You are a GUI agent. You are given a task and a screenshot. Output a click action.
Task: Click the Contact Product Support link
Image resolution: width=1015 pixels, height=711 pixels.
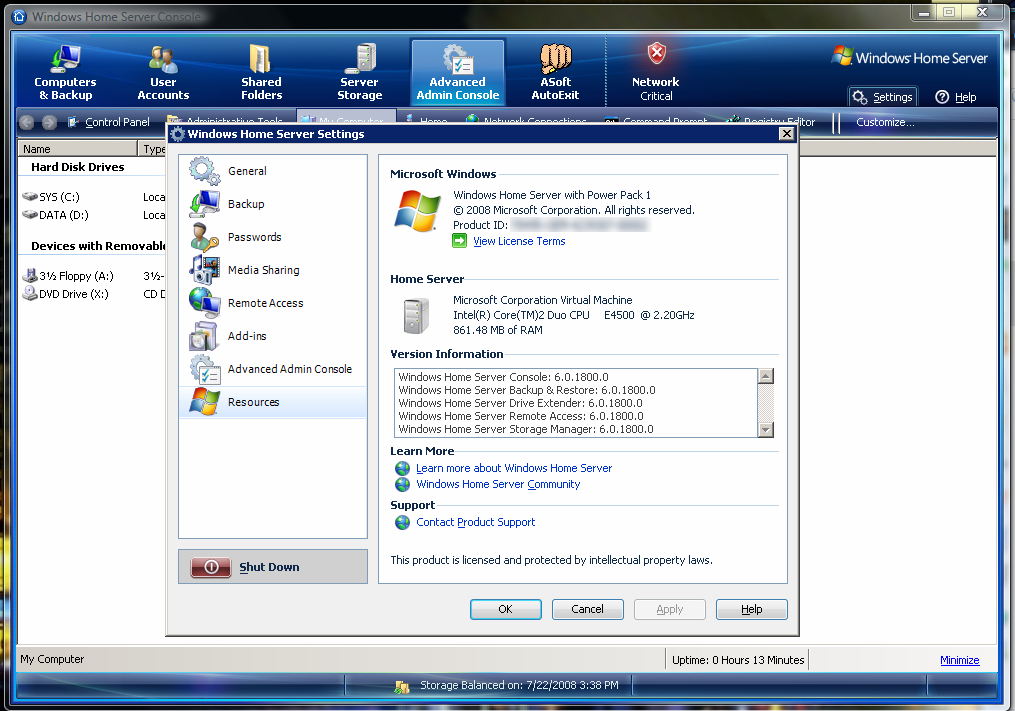click(x=475, y=522)
